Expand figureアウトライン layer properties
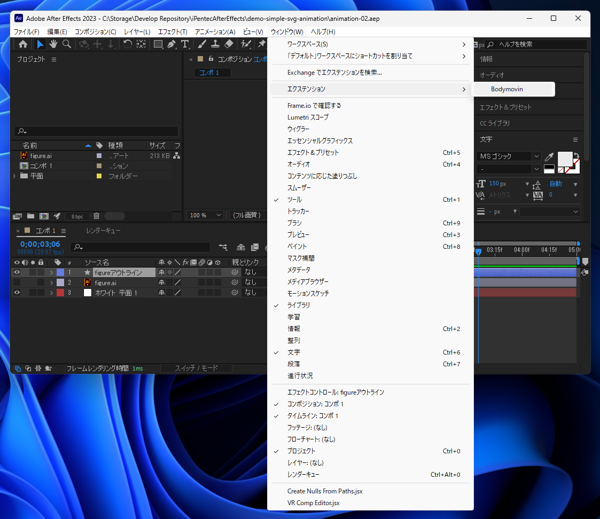This screenshot has width=600, height=519. pyautogui.click(x=52, y=273)
